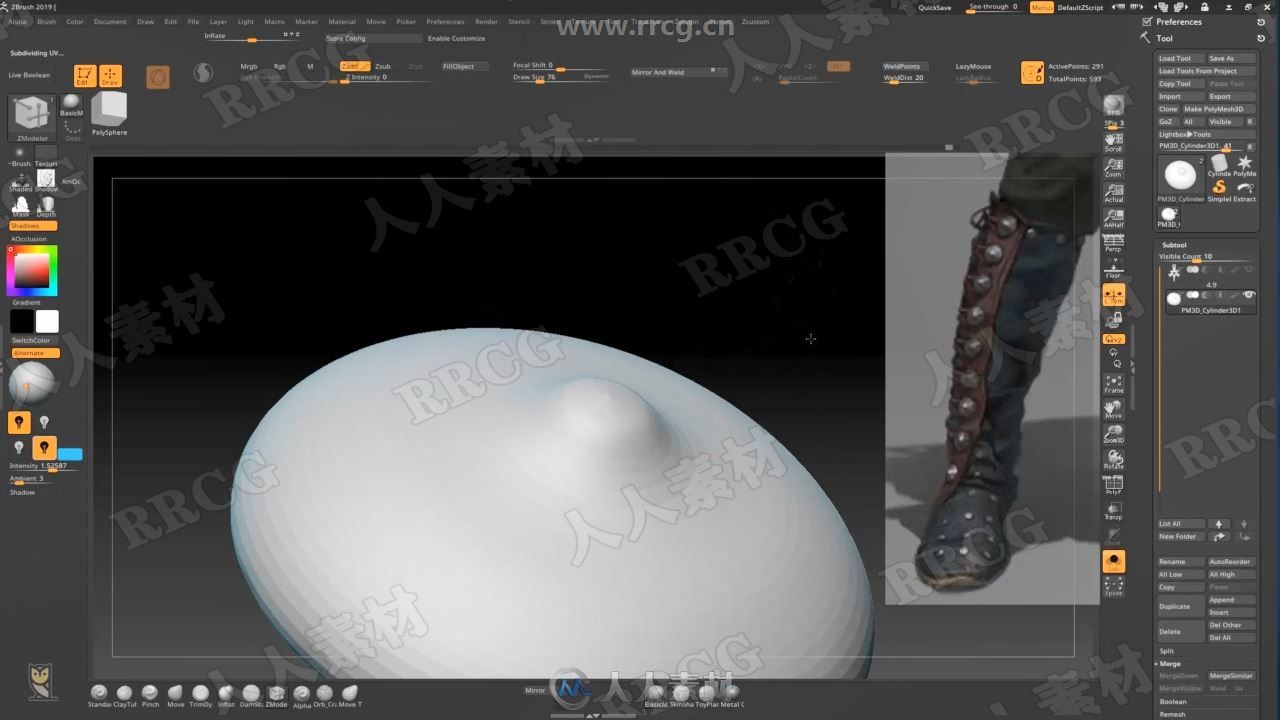Viewport: 1280px width, 720px height.
Task: Click the Duplicate subtool button
Action: (1181, 606)
